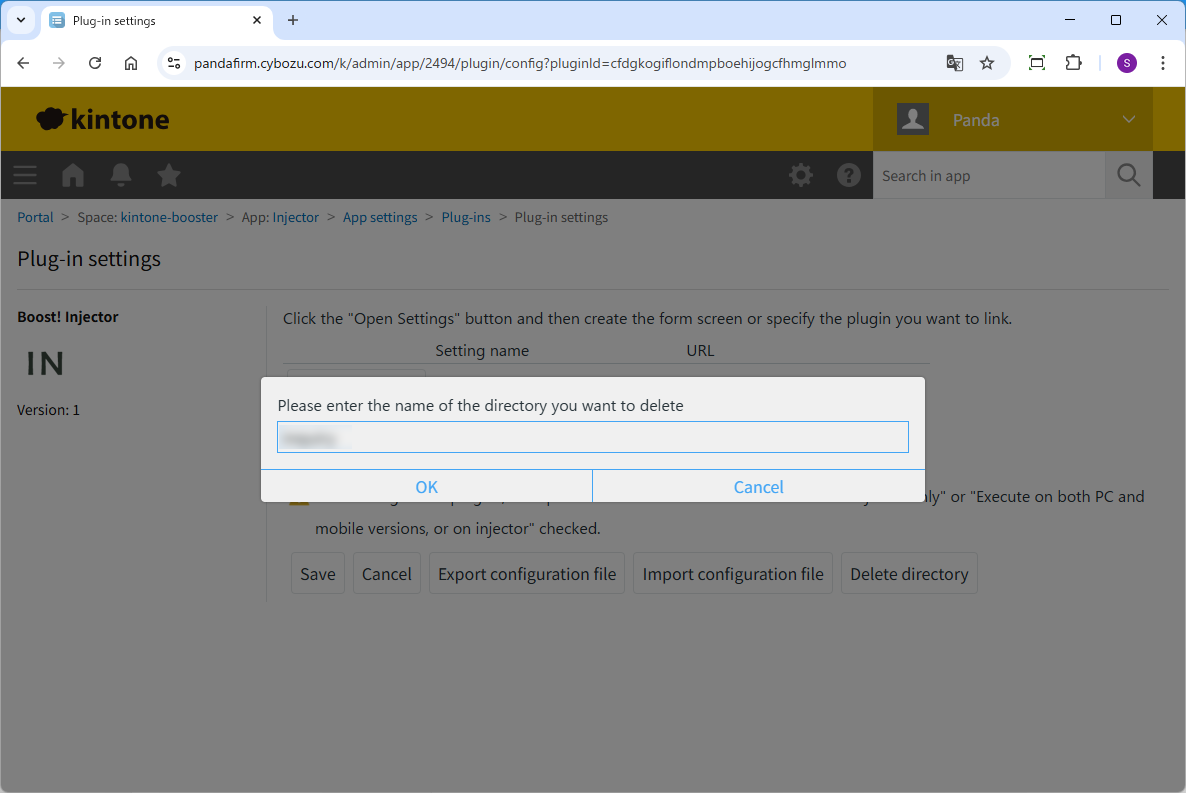Viewport: 1186px width, 793px height.
Task: Open the favorites star icon
Action: 169,176
